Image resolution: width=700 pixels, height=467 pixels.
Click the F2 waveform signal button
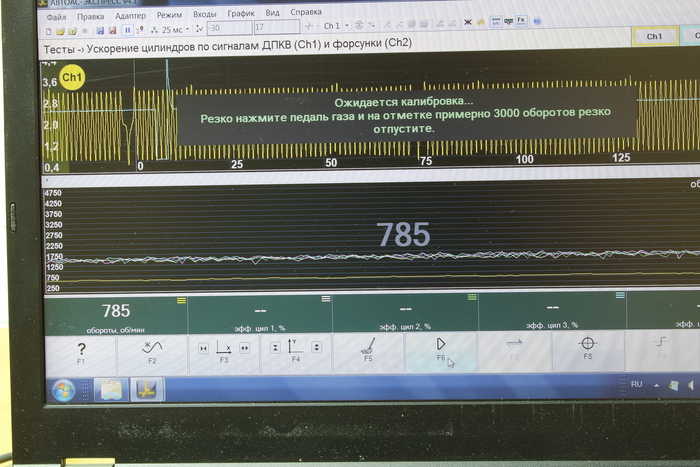pos(152,351)
